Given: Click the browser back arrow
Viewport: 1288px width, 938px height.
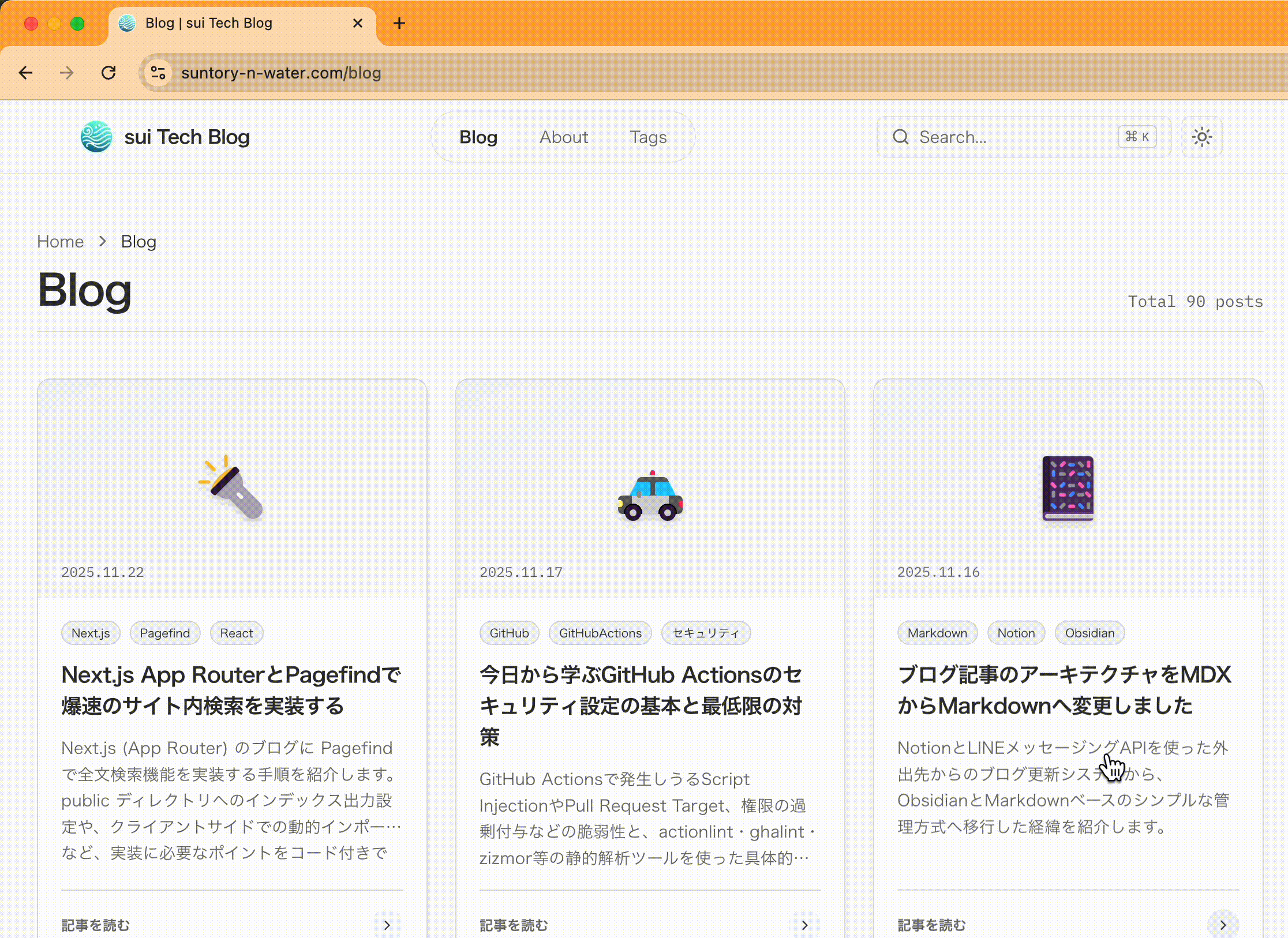Looking at the screenshot, I should (x=25, y=73).
